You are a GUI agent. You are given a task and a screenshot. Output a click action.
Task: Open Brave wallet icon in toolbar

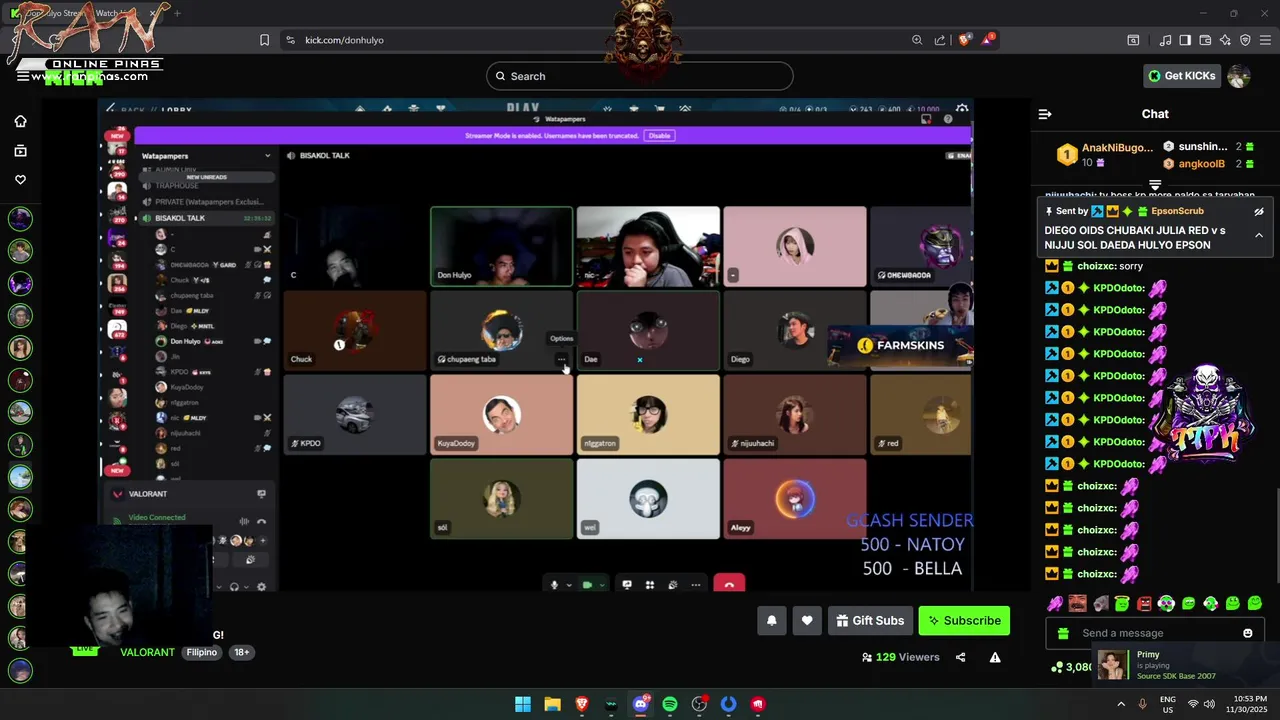tap(1205, 40)
